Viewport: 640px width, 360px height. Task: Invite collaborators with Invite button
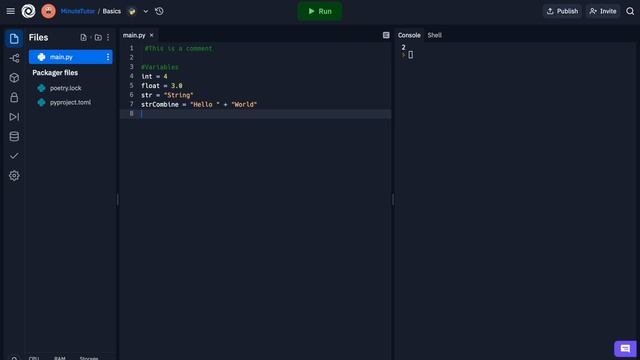pos(603,11)
